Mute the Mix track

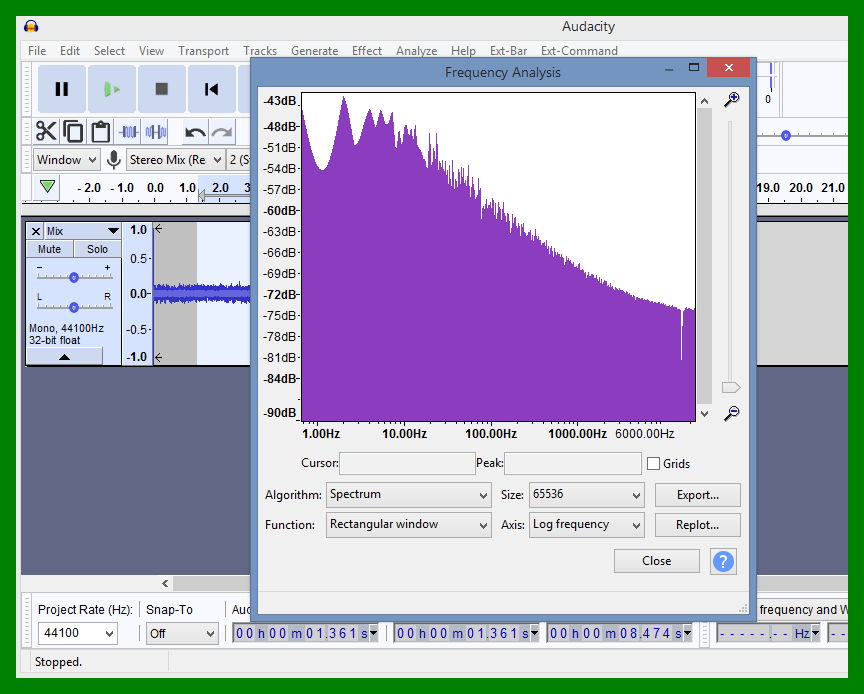pos(50,249)
